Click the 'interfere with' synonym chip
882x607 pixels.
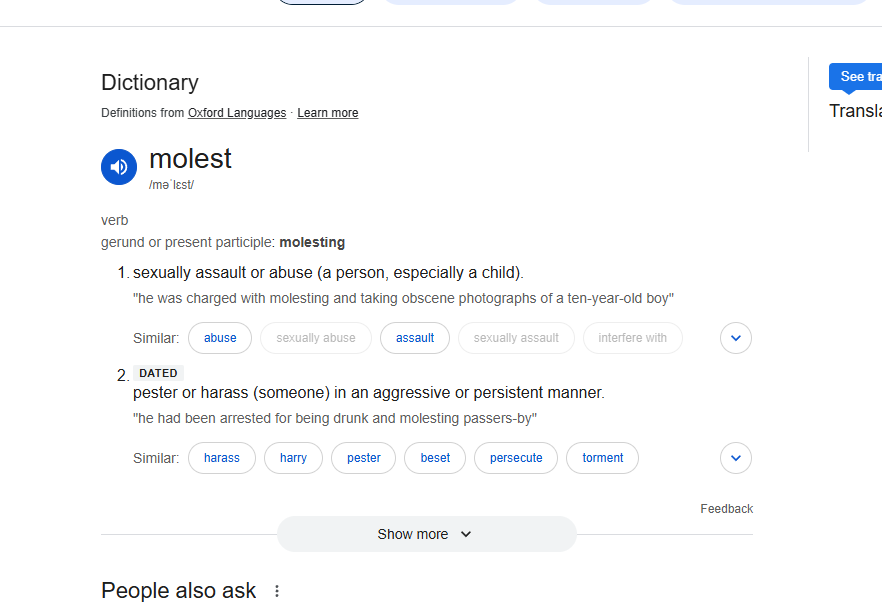632,338
